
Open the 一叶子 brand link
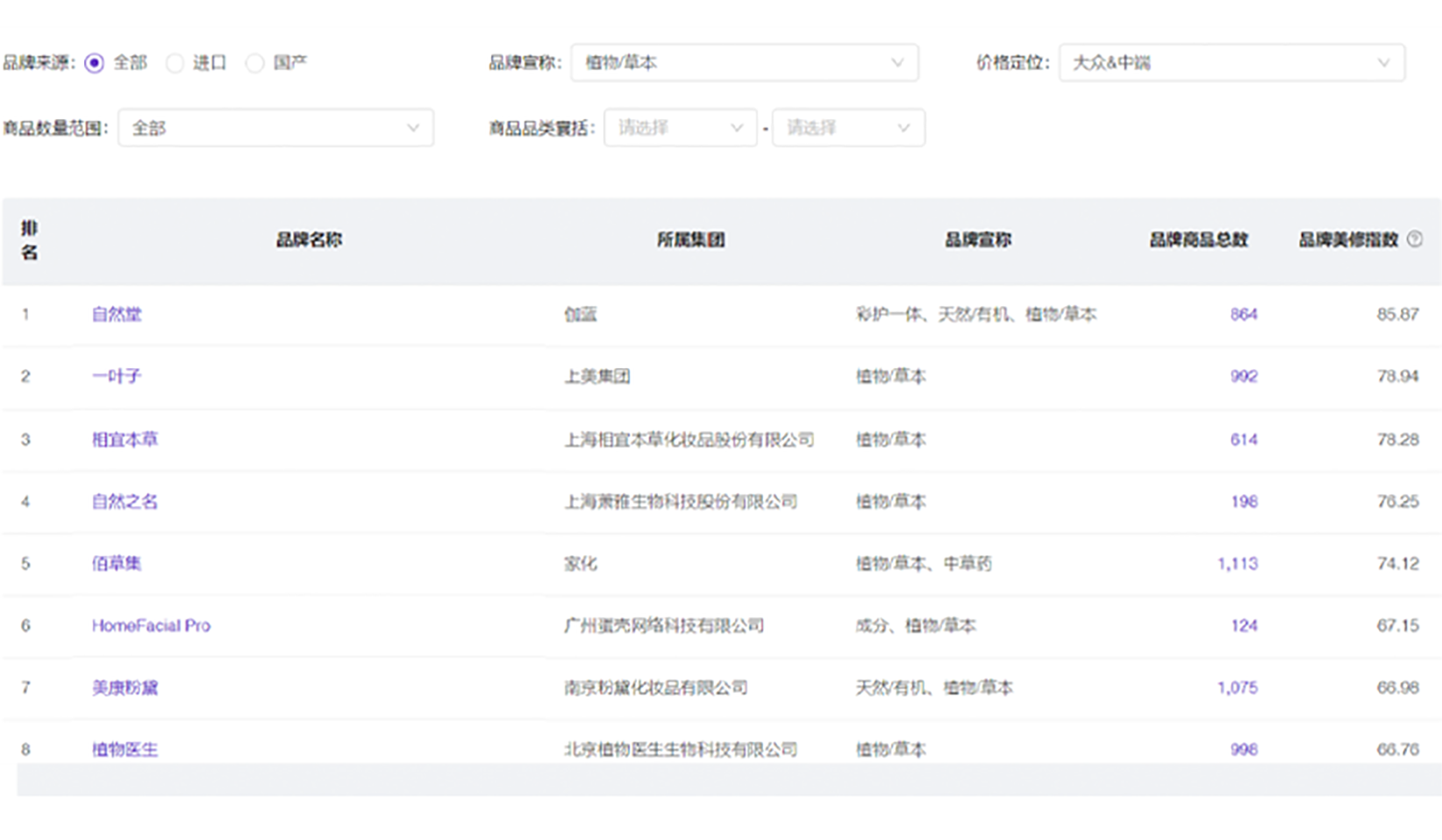117,376
